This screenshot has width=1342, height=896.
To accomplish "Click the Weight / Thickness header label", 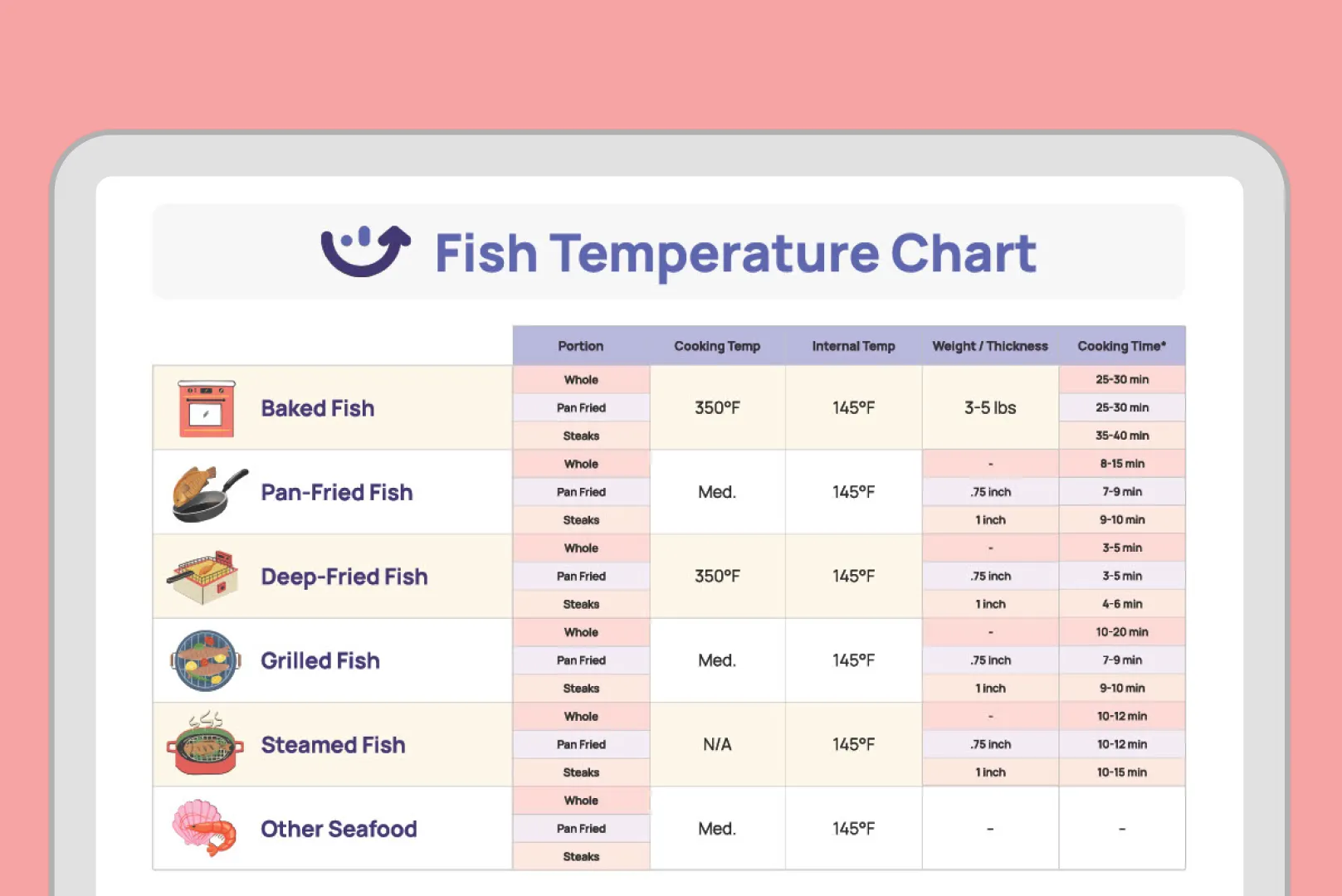I will (990, 346).
